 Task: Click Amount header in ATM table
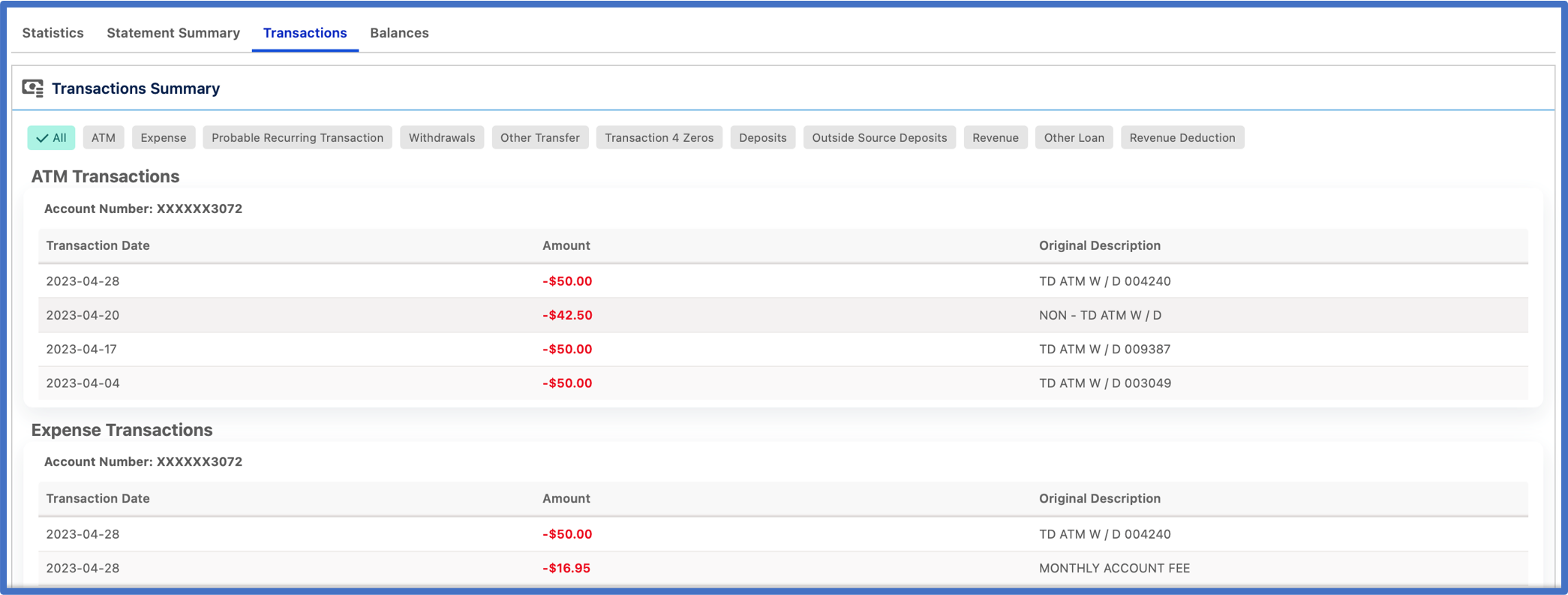pos(566,245)
